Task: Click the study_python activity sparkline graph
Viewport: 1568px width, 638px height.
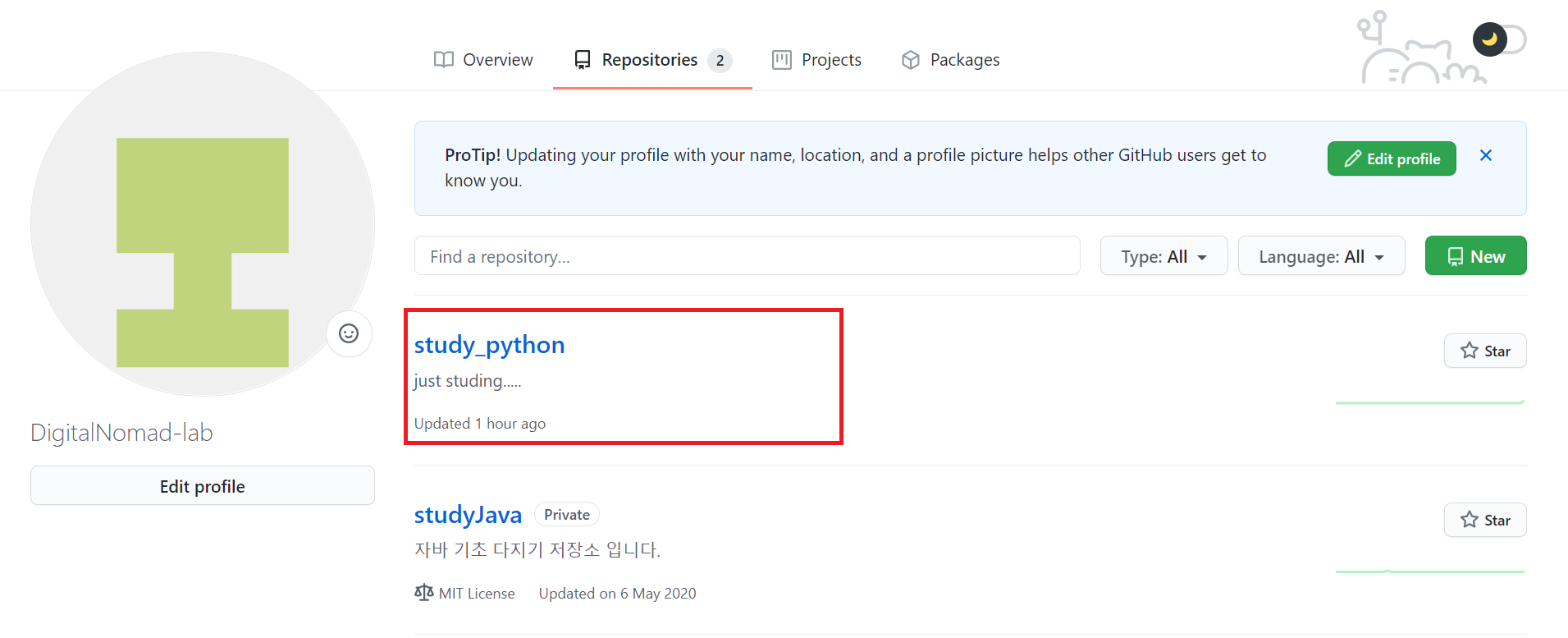Action: (x=1429, y=402)
